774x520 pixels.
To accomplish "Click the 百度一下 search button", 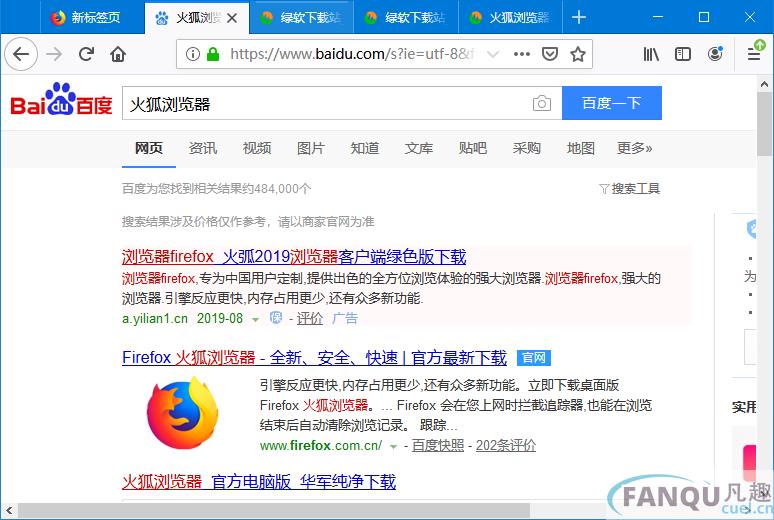I will click(x=612, y=103).
